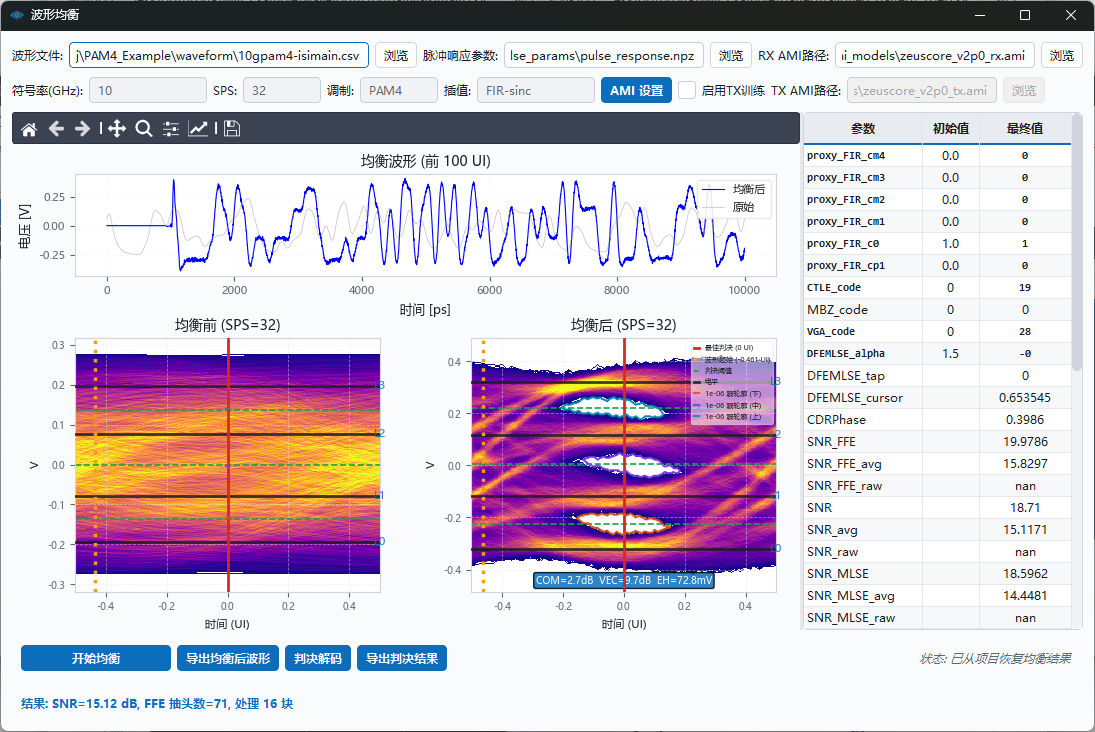Viewport: 1095px width, 732px height.
Task: Export the equalized waveform
Action: (228, 658)
